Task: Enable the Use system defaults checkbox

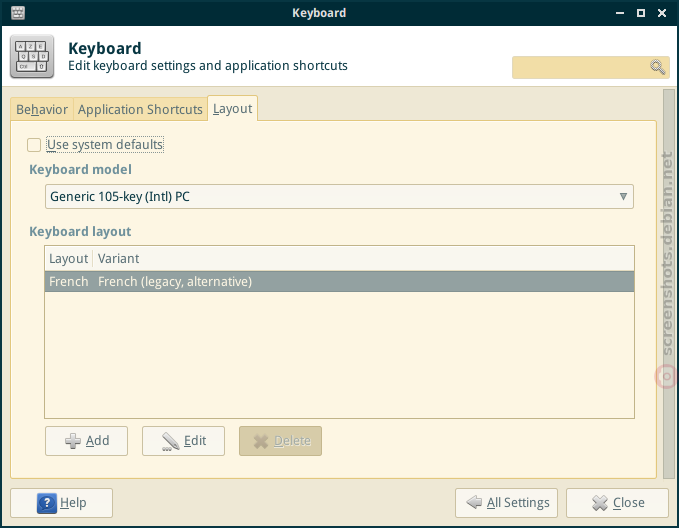Action: tap(34, 145)
